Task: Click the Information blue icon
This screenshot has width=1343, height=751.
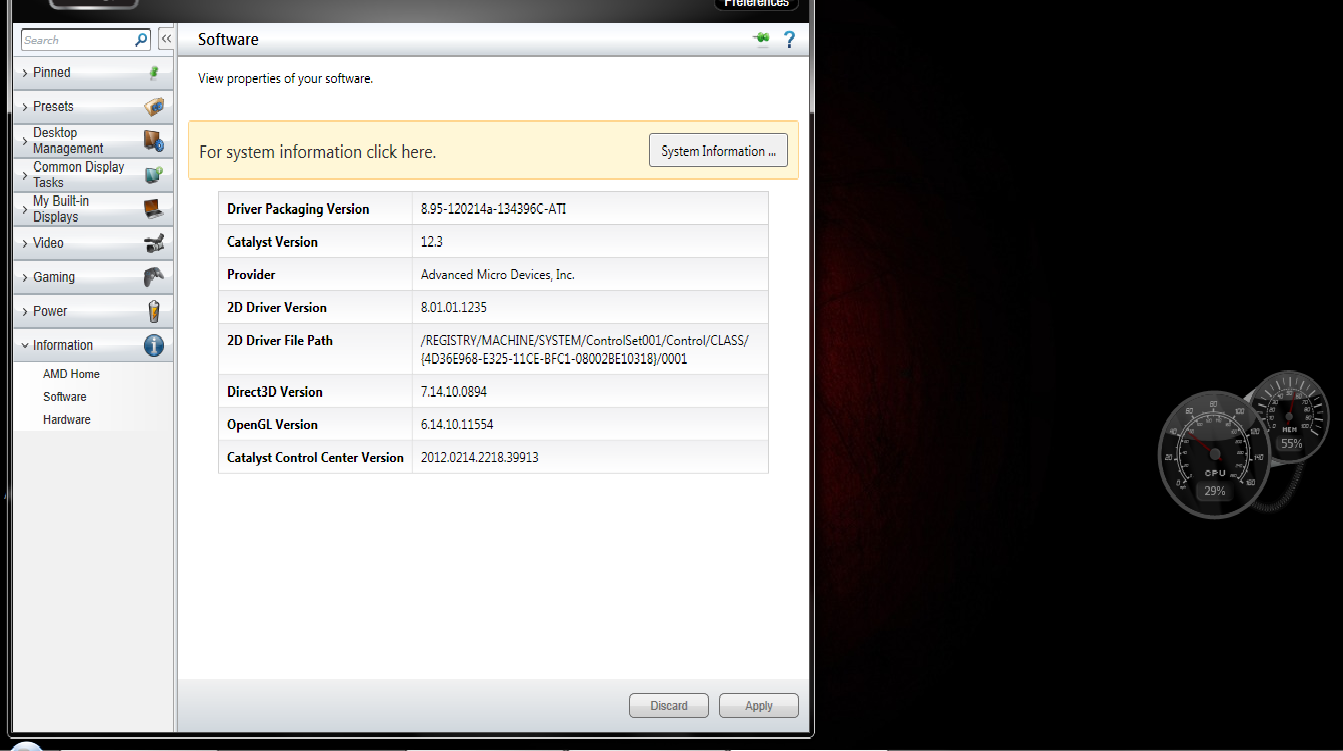Action: (154, 345)
